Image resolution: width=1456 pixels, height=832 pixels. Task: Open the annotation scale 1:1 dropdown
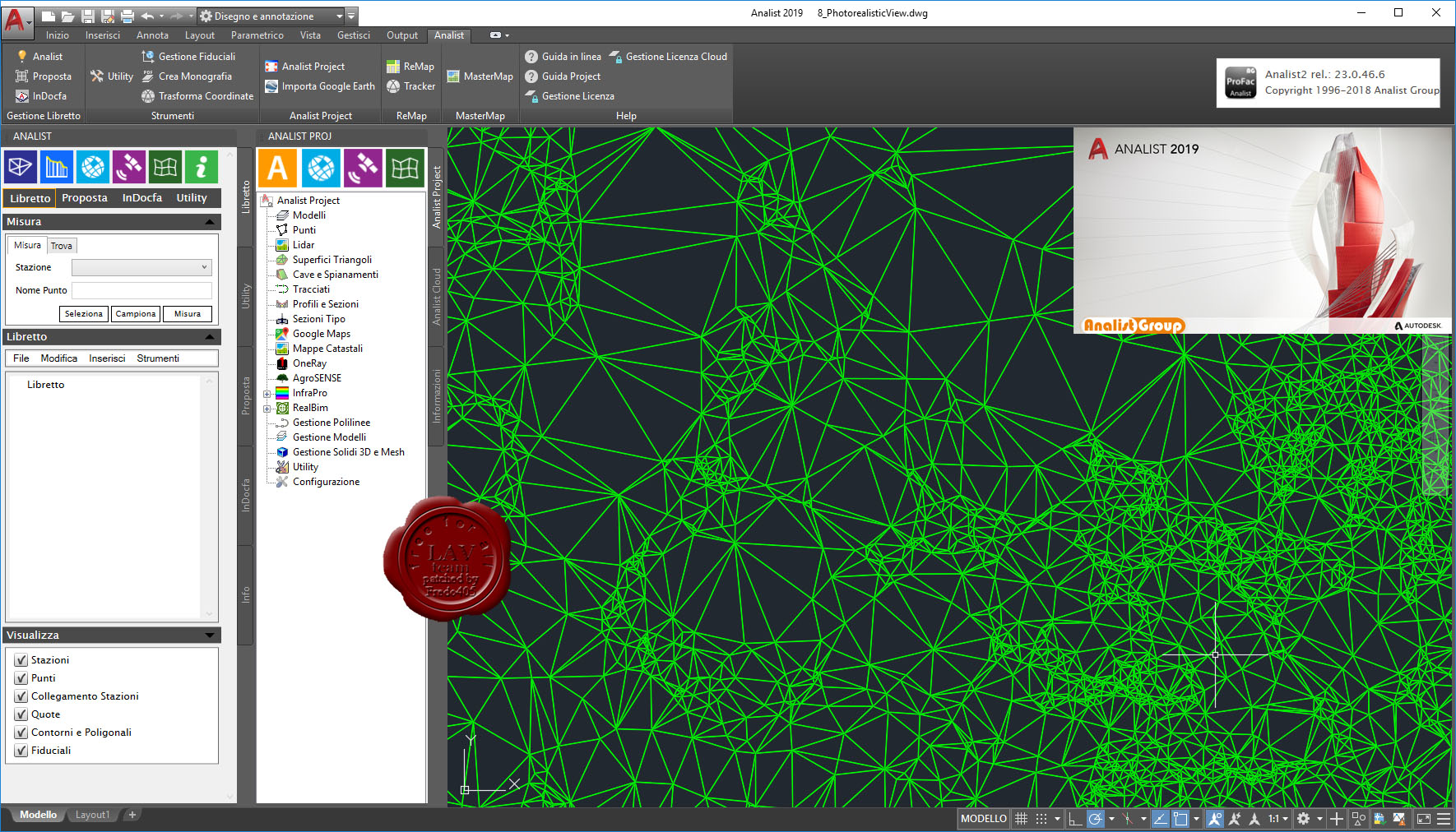1277,819
